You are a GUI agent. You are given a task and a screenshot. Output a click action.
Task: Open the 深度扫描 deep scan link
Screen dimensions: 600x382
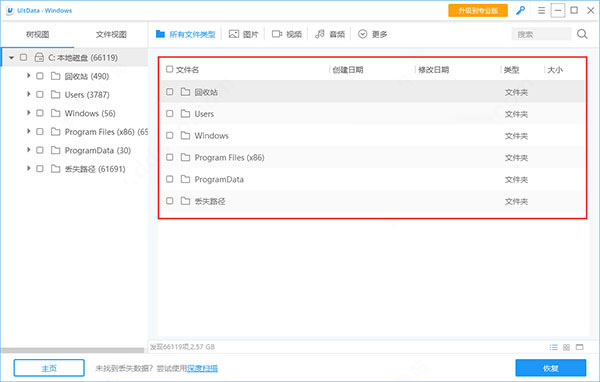pos(202,368)
